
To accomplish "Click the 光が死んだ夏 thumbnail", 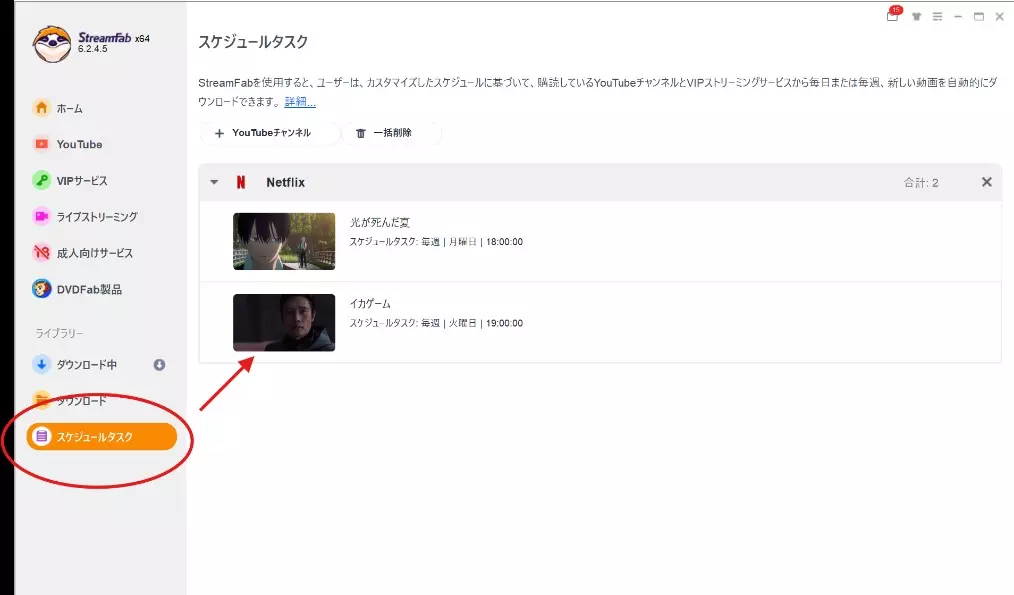I will click(x=284, y=241).
